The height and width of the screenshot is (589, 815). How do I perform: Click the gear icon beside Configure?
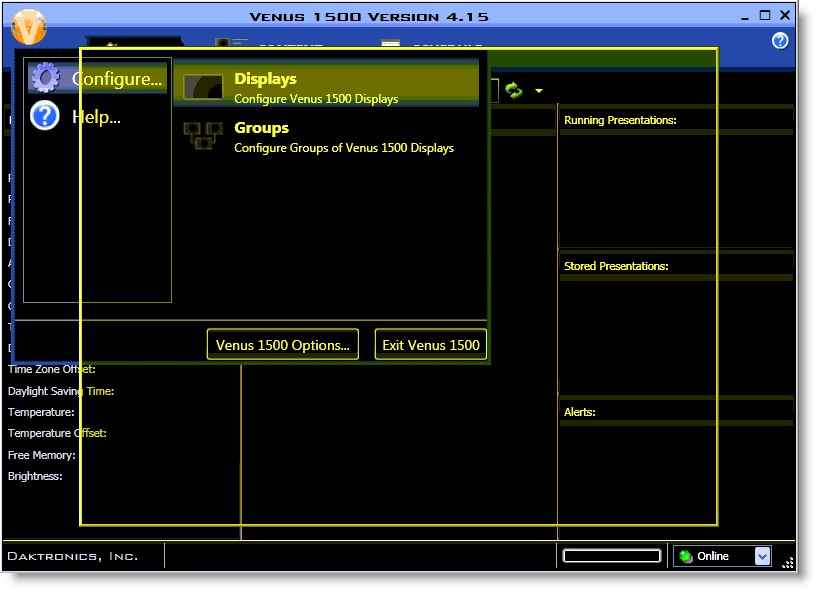click(45, 78)
